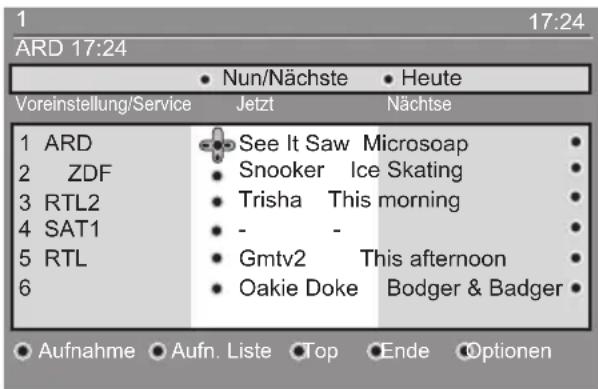The image size is (598, 389).
Task: Open the Aufn. Liste recordings list
Action: (210, 351)
